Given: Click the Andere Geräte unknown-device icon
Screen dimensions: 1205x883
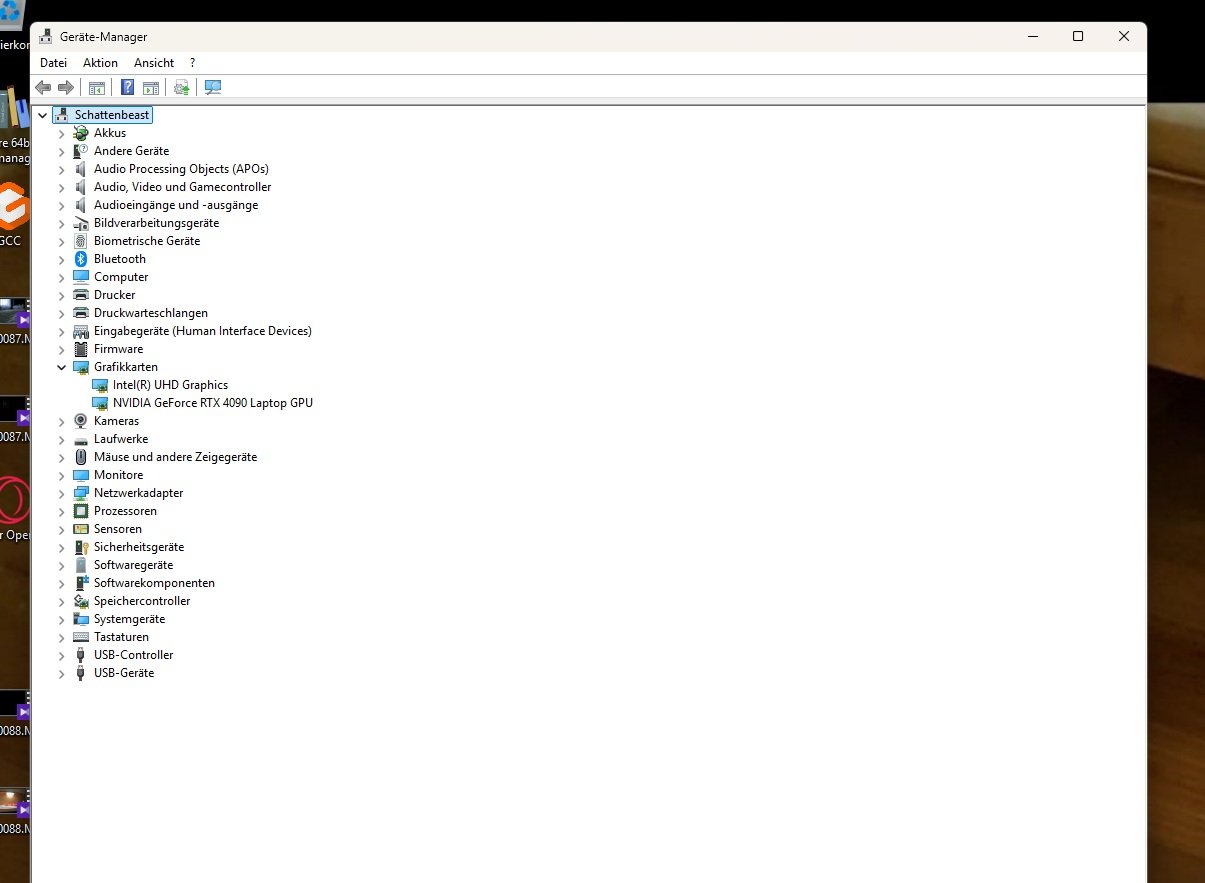Looking at the screenshot, I should 81,151.
